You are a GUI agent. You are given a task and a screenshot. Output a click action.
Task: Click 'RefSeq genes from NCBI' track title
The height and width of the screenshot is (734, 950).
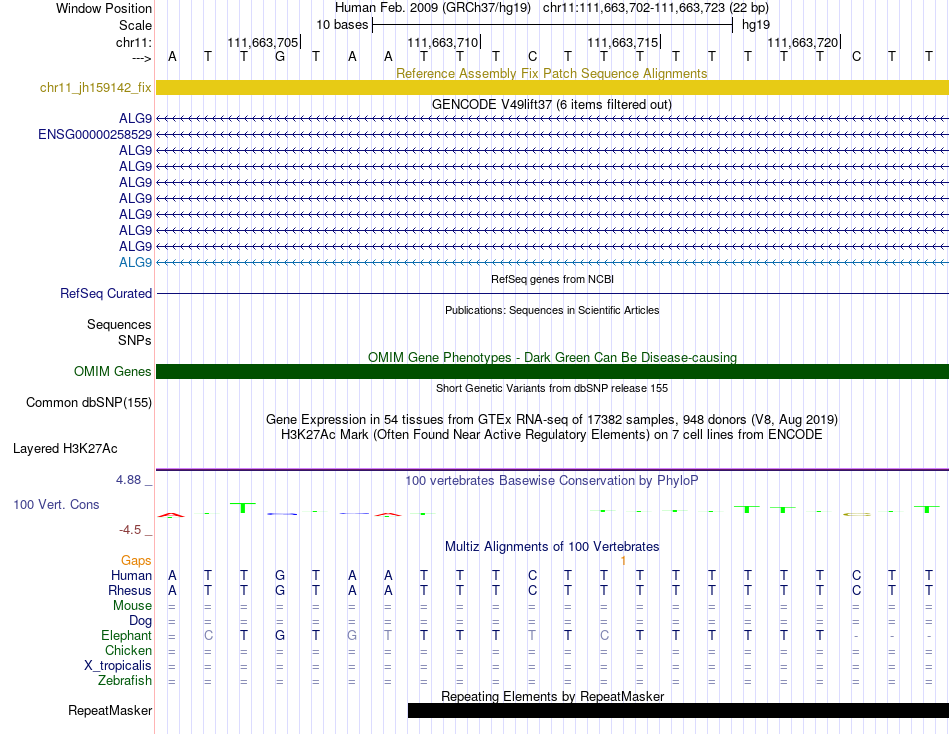(552, 279)
